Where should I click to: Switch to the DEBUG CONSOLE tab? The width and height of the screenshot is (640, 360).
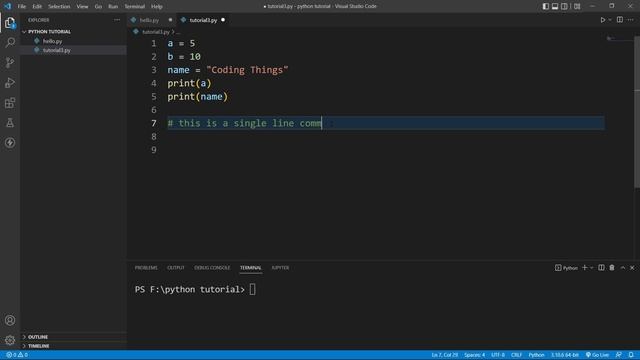[212, 268]
